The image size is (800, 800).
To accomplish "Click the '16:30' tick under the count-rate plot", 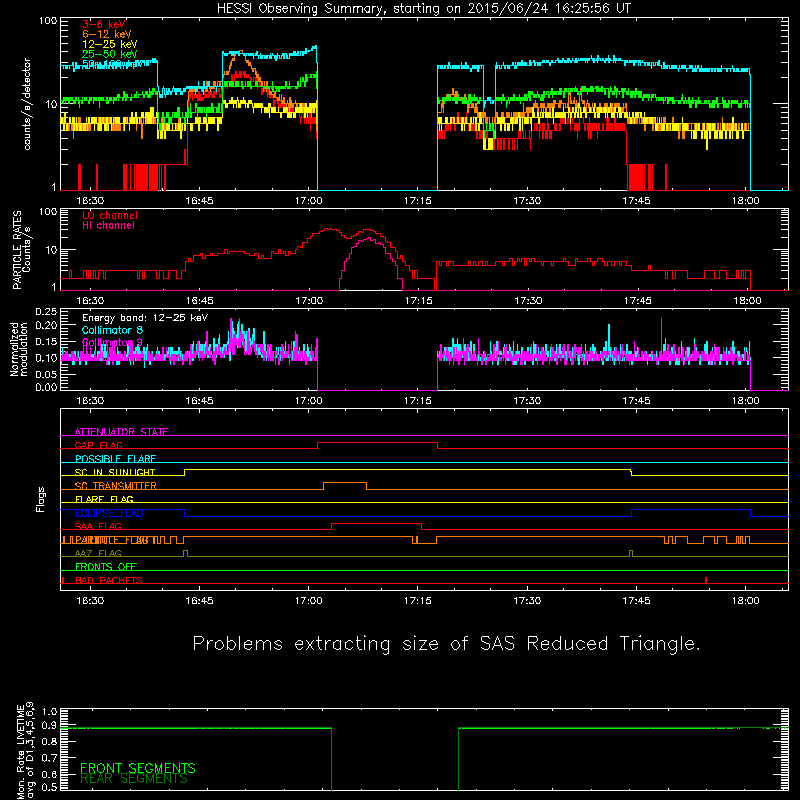I will (90, 201).
